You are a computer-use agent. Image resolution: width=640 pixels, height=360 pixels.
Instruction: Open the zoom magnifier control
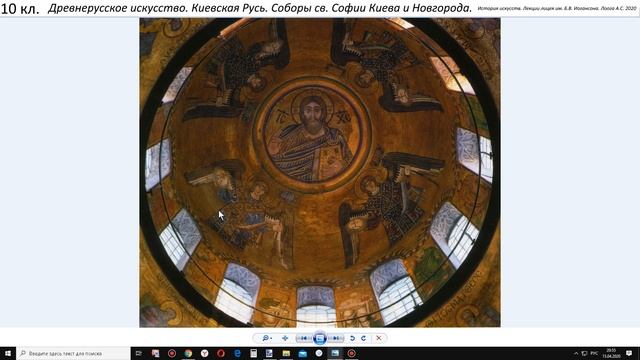(267, 338)
